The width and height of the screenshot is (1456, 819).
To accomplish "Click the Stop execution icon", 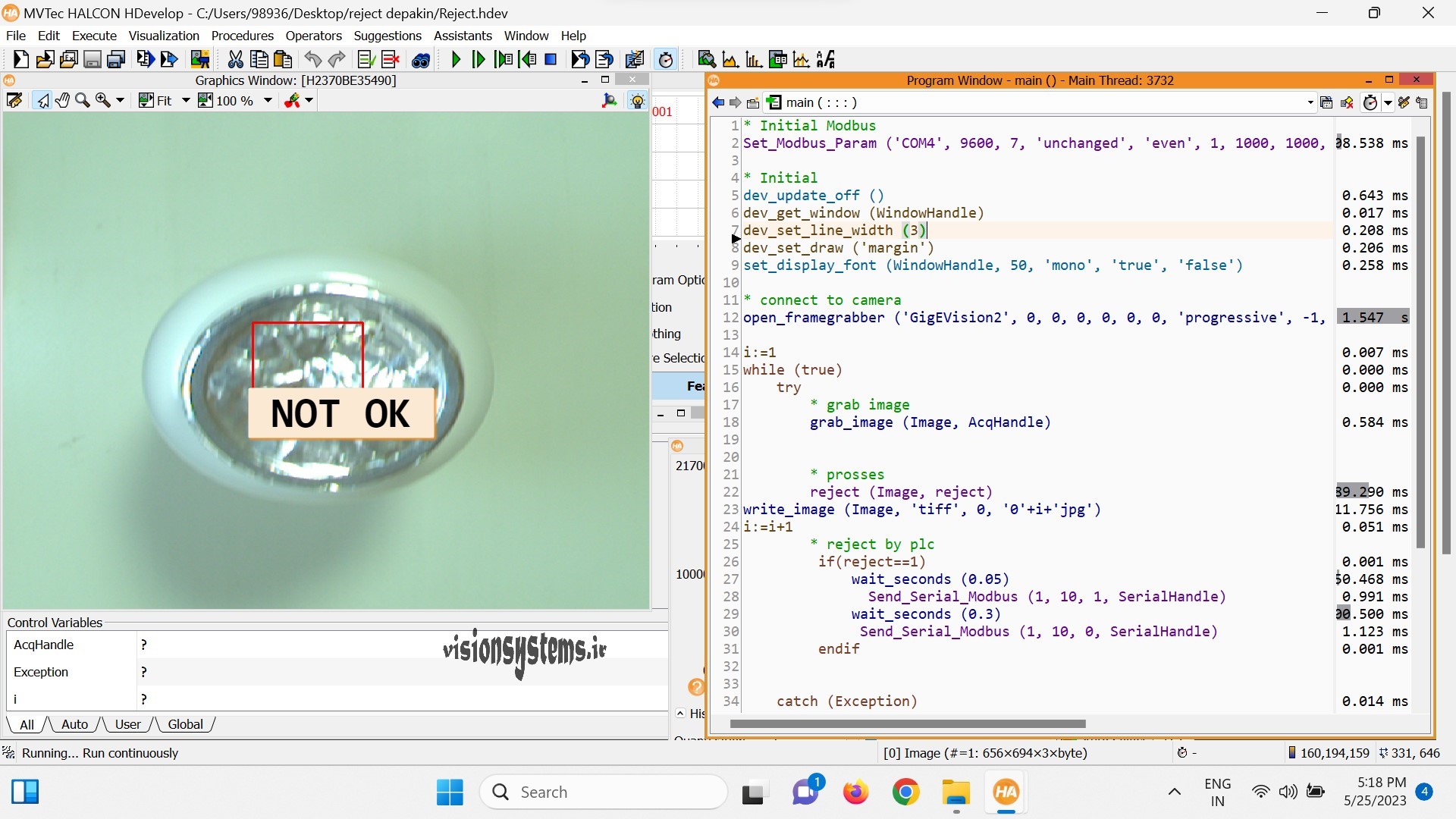I will click(553, 59).
